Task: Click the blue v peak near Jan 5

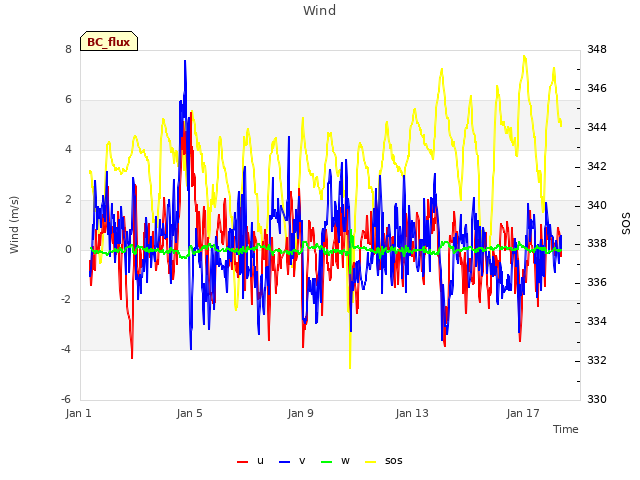Action: click(x=185, y=61)
